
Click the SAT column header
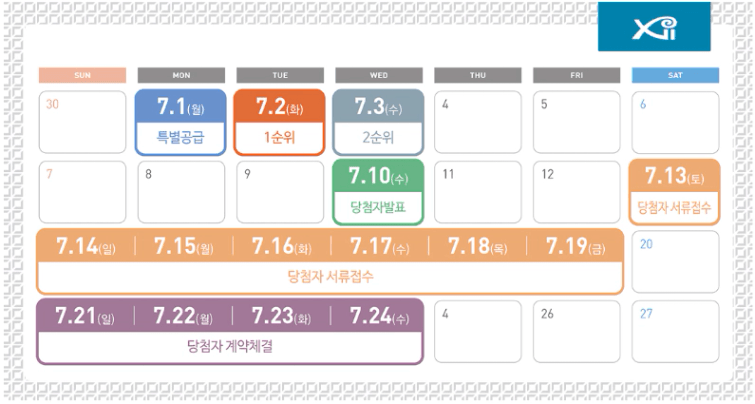coord(675,75)
